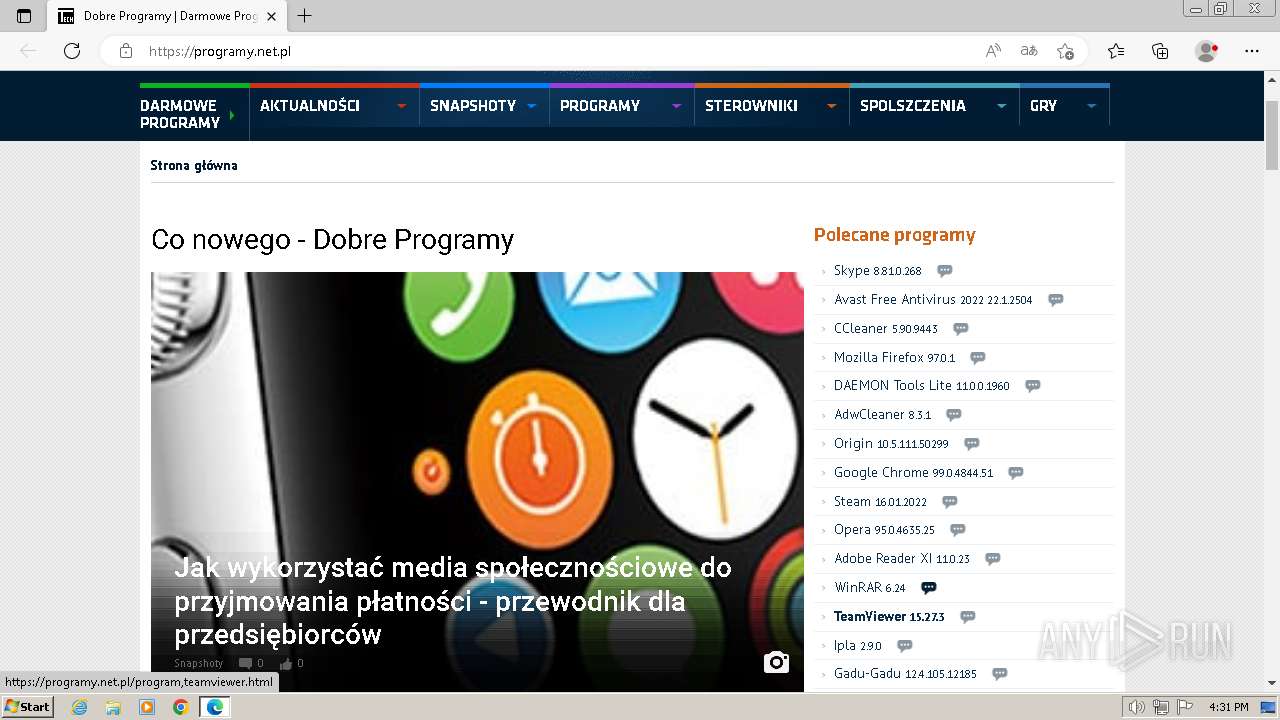Click comment bubble next to CCleaner
The width and height of the screenshot is (1280, 720).
click(961, 329)
